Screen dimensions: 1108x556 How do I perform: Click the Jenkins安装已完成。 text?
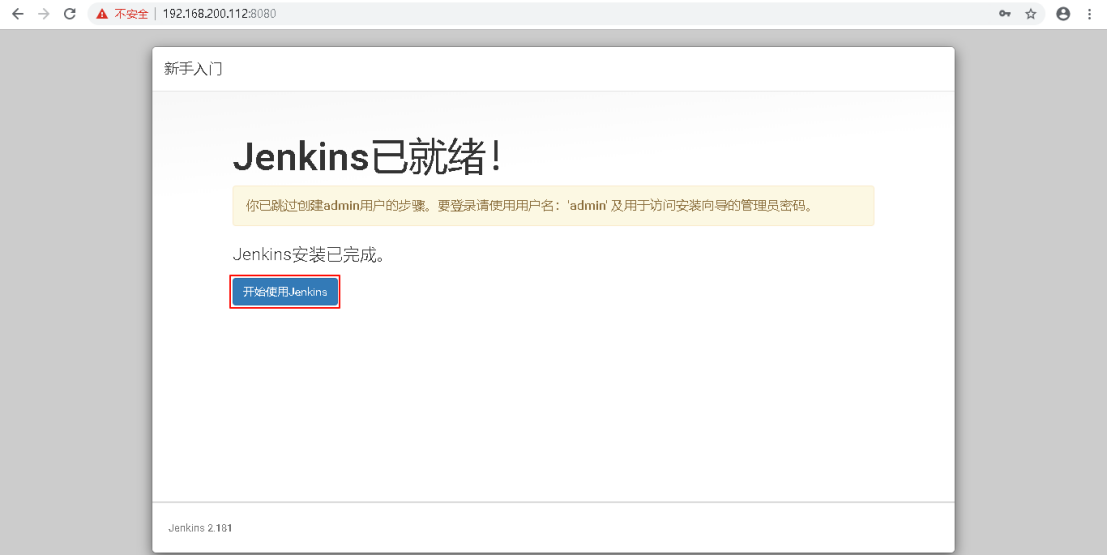coord(310,255)
